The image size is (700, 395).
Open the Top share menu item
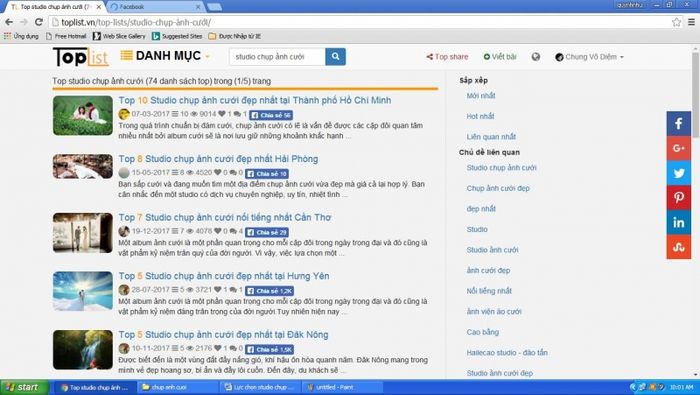(447, 57)
